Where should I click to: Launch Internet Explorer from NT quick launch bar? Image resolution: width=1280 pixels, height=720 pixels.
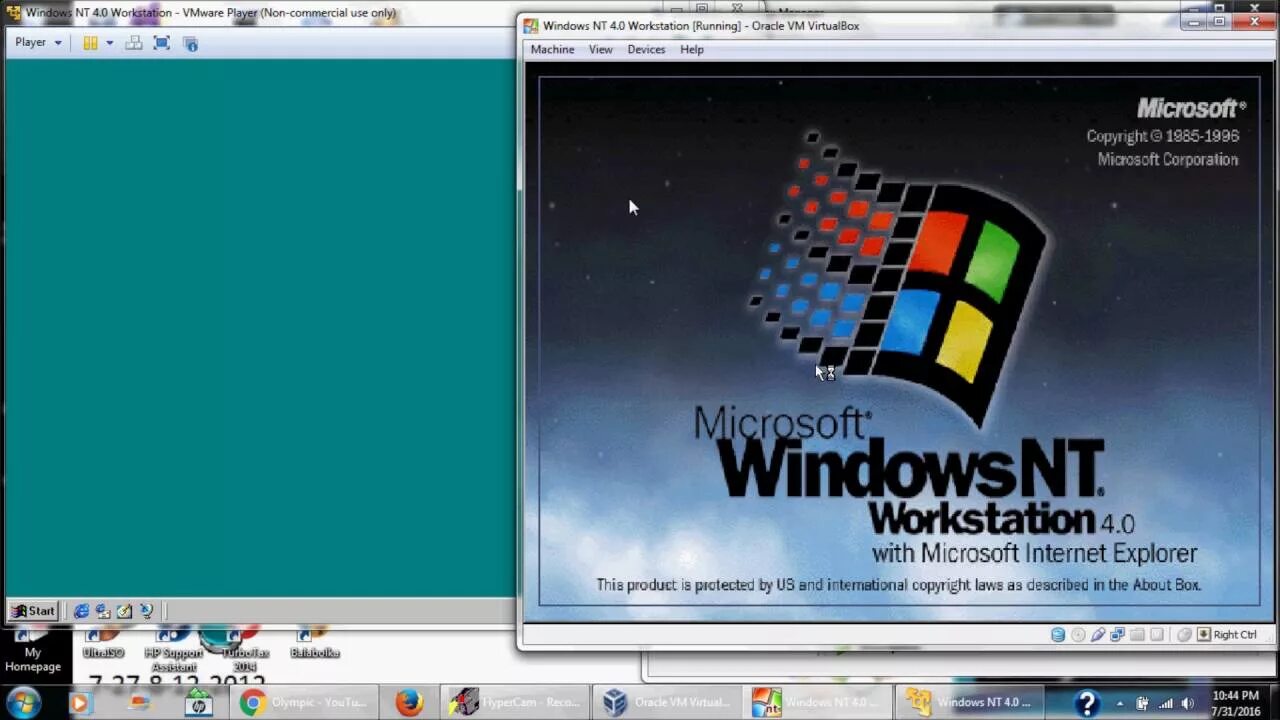pyautogui.click(x=81, y=610)
